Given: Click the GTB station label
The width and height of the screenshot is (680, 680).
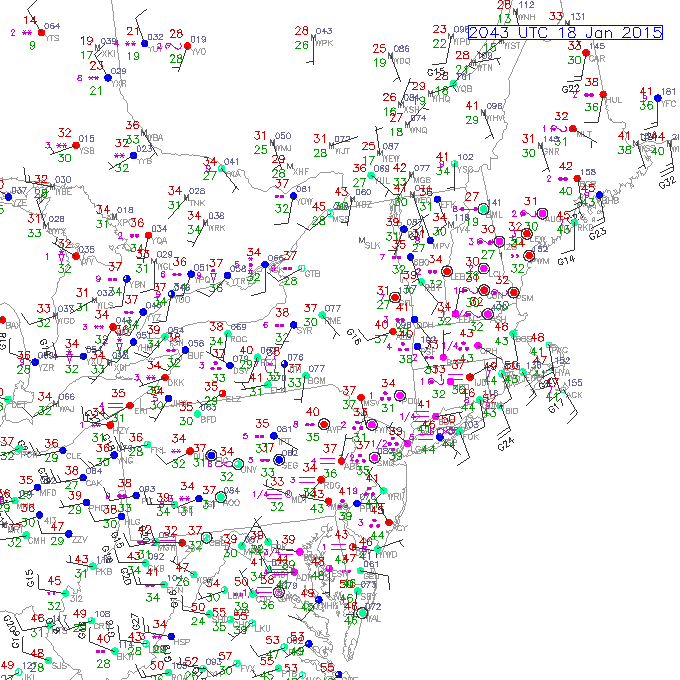Looking at the screenshot, I should [313, 274].
